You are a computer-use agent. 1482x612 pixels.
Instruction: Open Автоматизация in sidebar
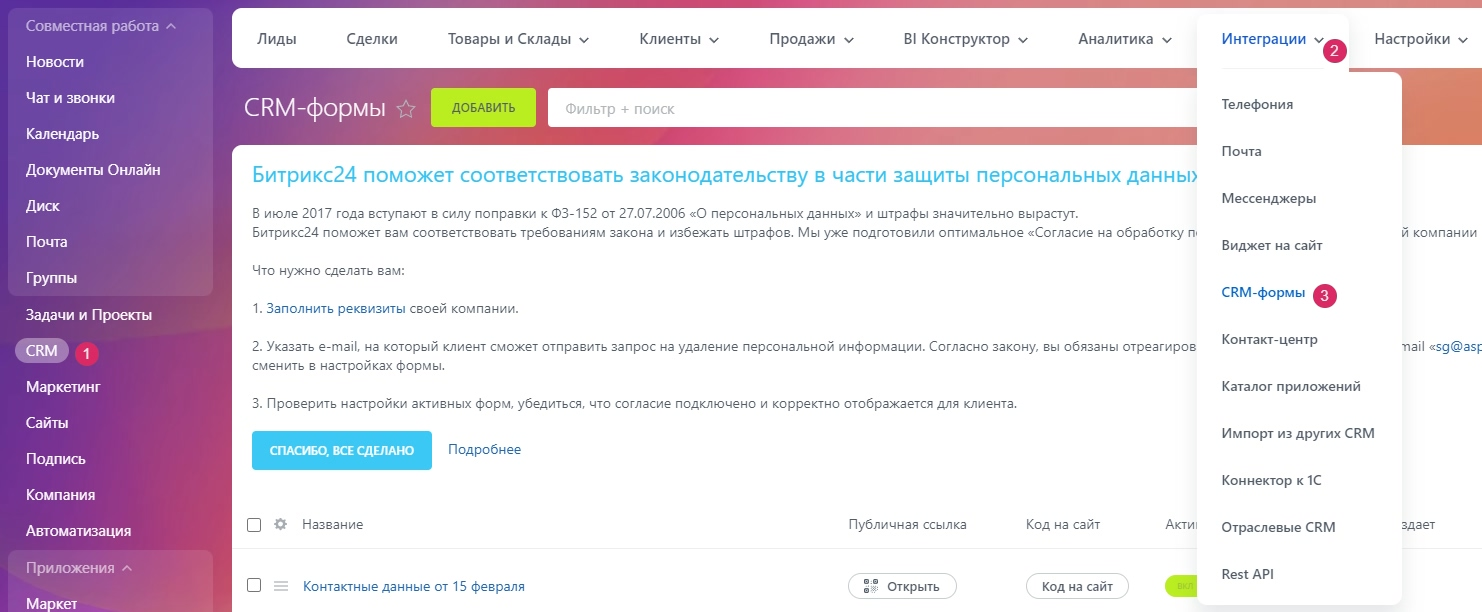pos(79,531)
